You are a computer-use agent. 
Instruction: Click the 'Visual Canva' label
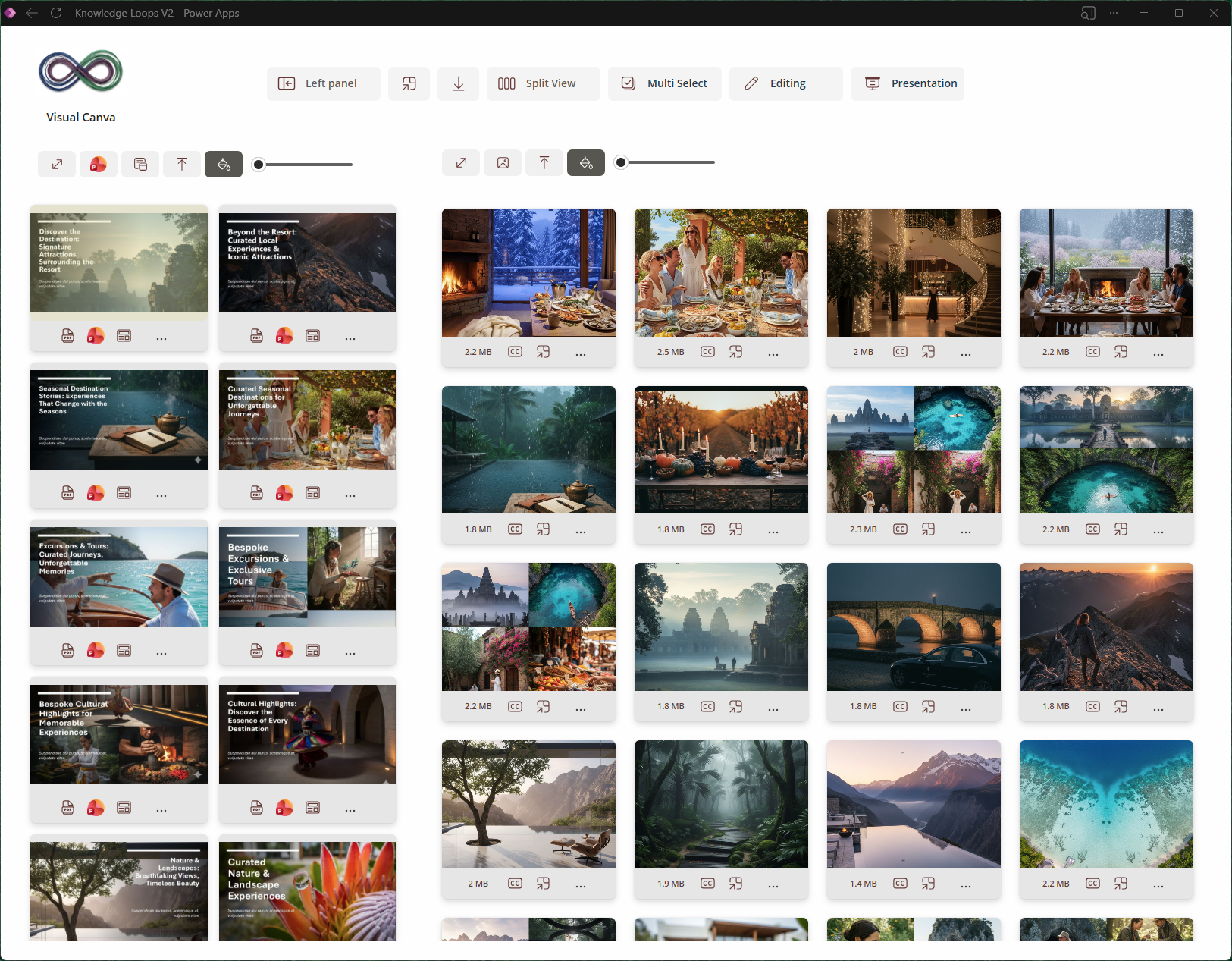click(81, 117)
